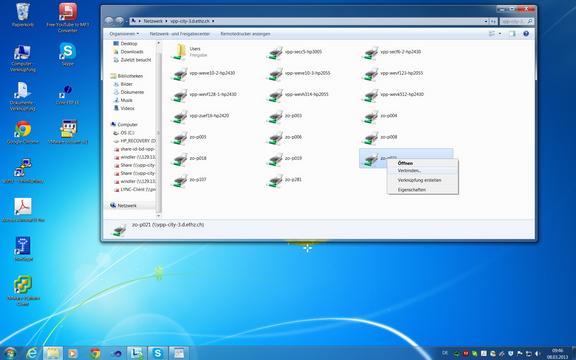Select network printer zo-p003
Image resolution: width=576 pixels, height=360 pixels.
[285, 116]
